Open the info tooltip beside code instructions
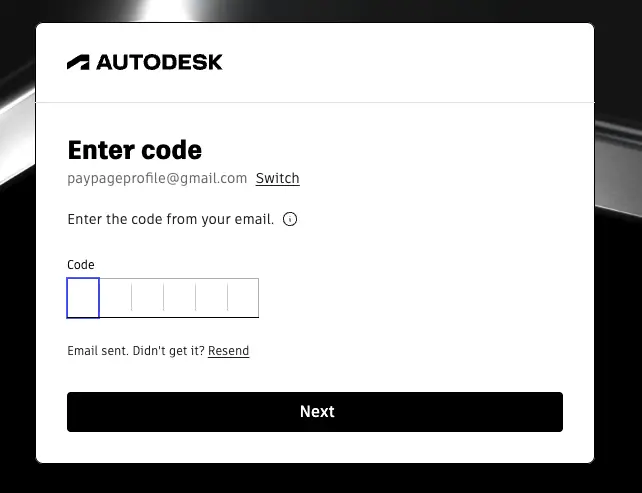Screen dimensions: 642x493 coord(290,219)
